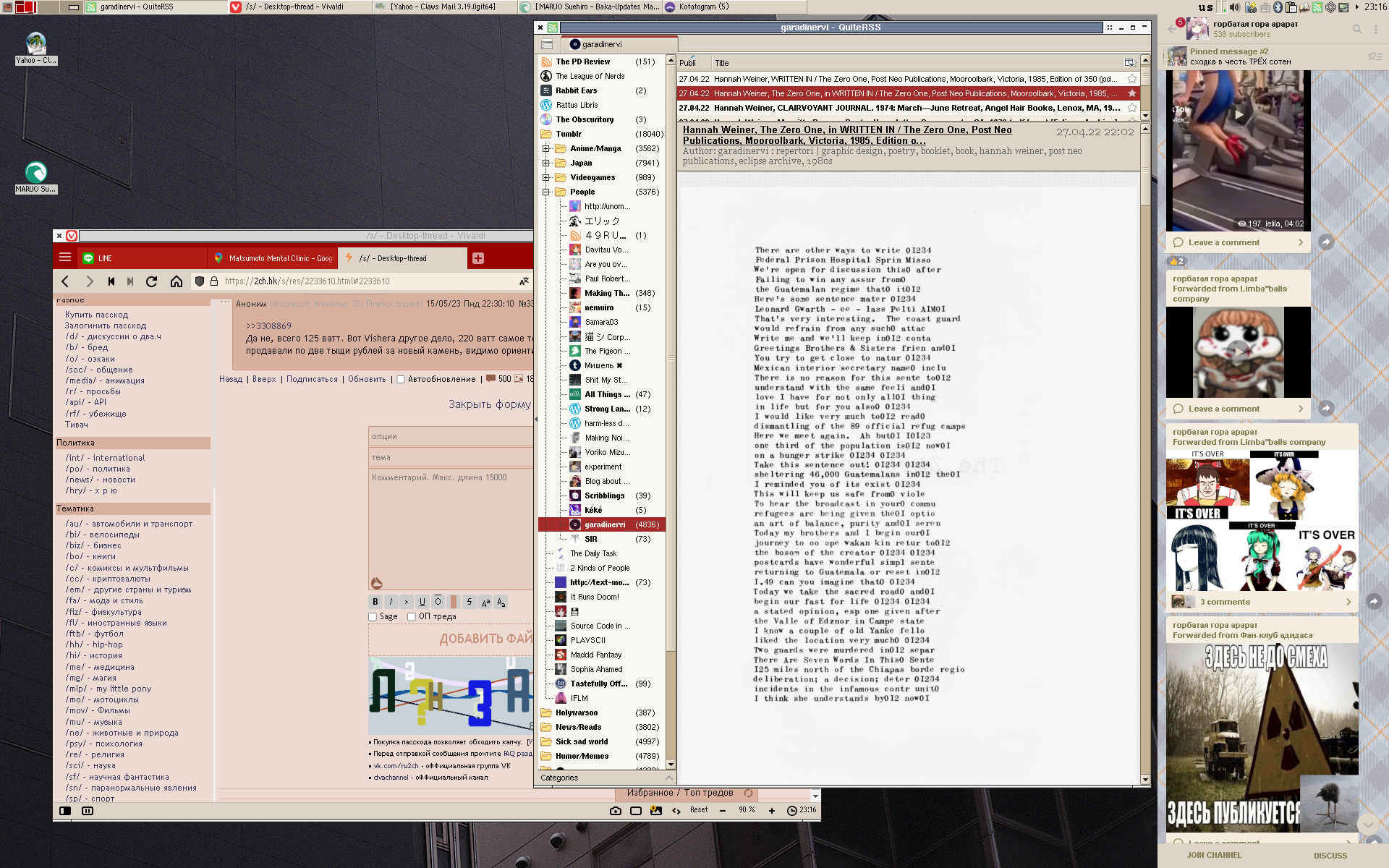Click Reset zoom button in Vivaldi status bar
1389x868 pixels.
[698, 810]
